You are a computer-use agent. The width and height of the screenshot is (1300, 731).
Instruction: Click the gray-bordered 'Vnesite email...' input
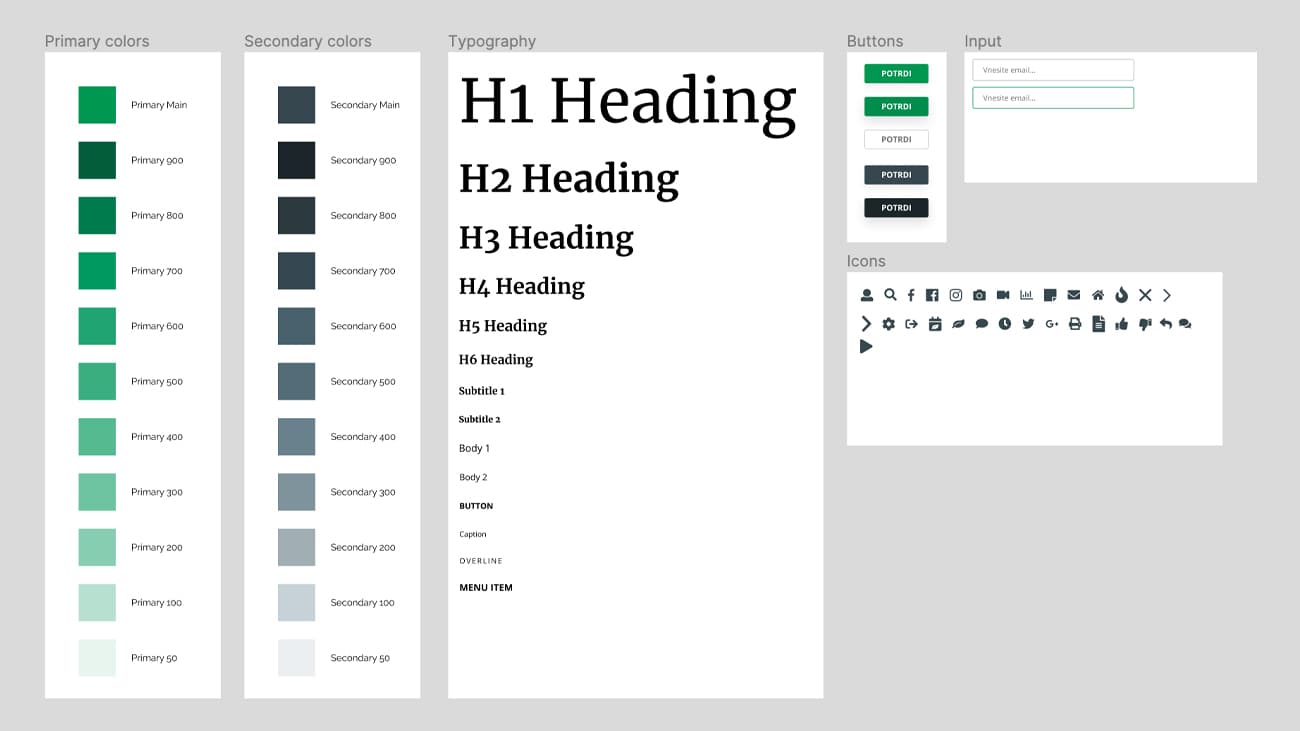coord(1053,70)
